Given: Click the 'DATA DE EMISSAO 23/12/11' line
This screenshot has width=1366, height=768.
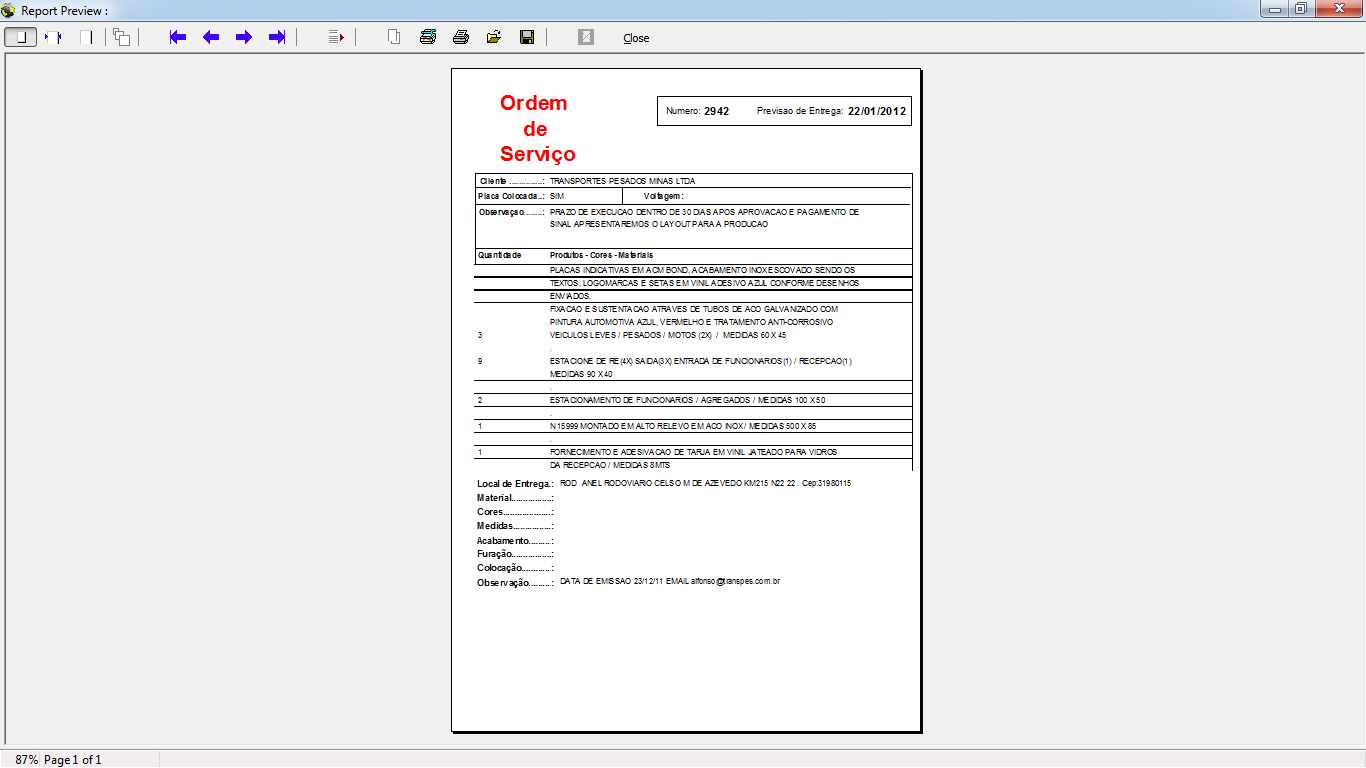Looking at the screenshot, I should [670, 581].
